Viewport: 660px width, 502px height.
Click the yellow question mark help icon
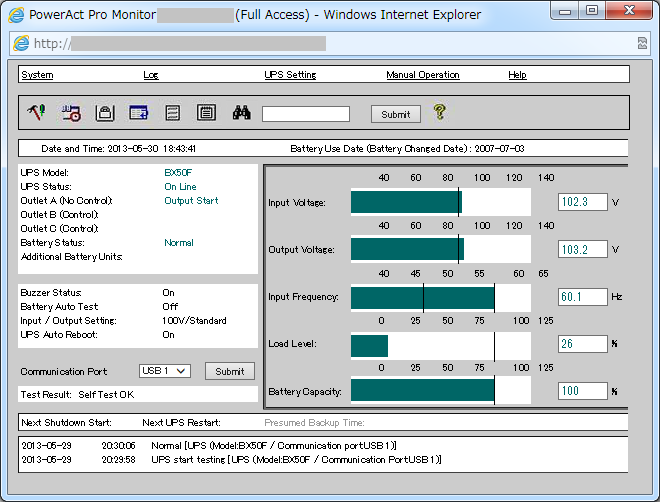click(x=439, y=112)
